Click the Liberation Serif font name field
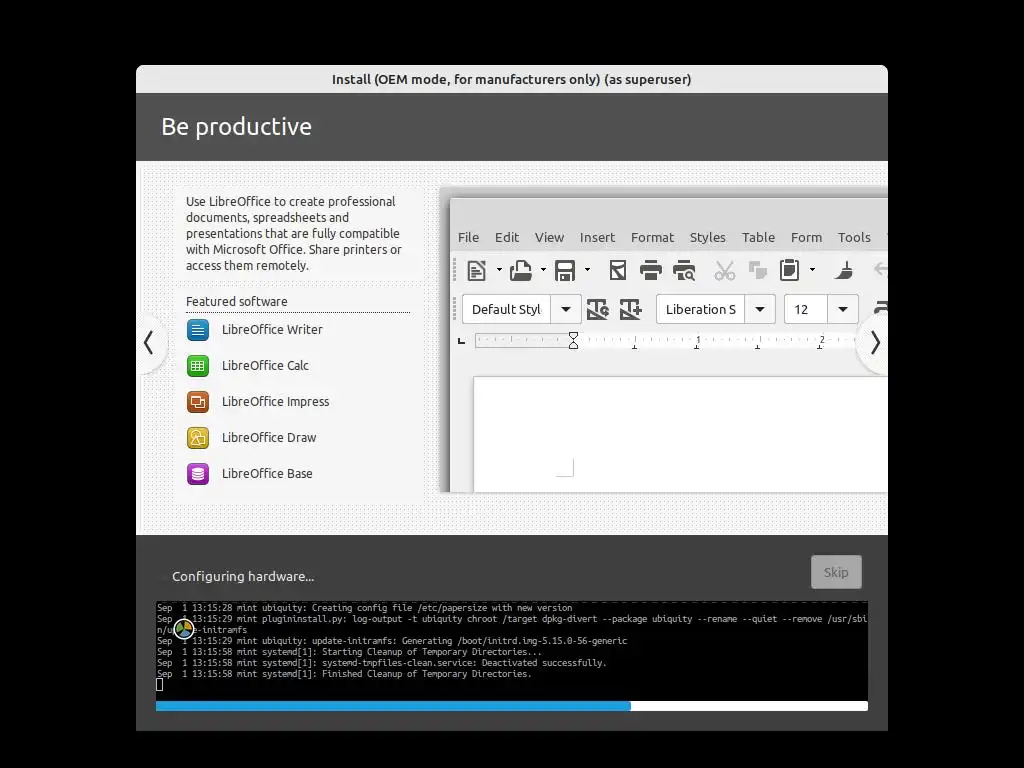 click(701, 310)
